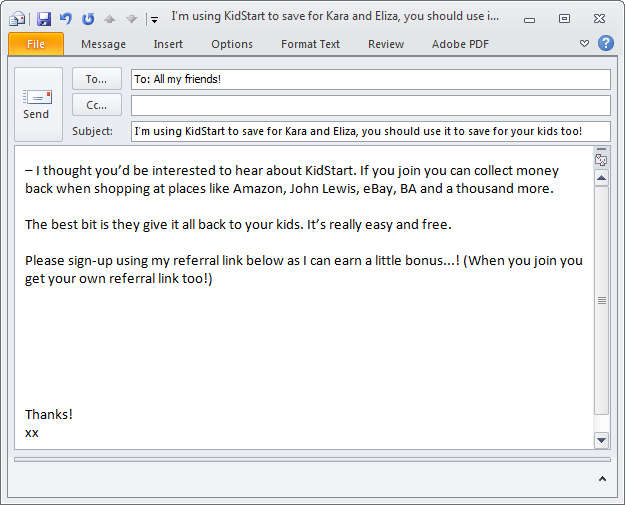Screen dimensions: 625x505
Task: Expand the people pane with bottom chevron
Action: [x=602, y=479]
